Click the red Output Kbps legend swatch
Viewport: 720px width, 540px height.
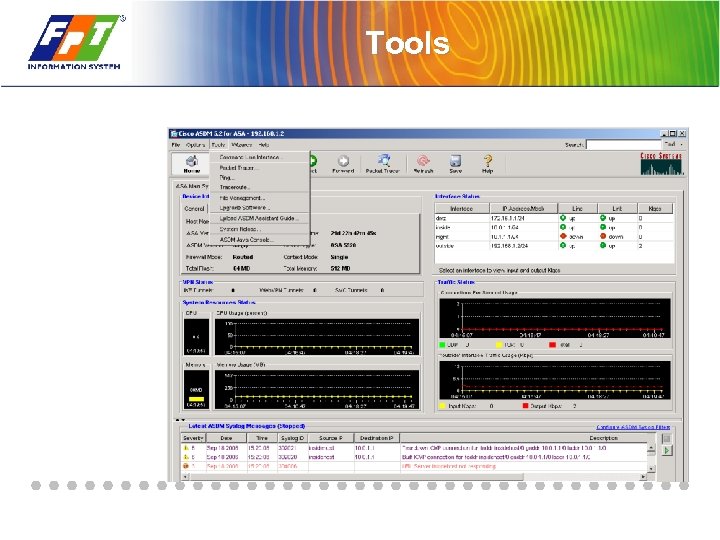point(525,406)
